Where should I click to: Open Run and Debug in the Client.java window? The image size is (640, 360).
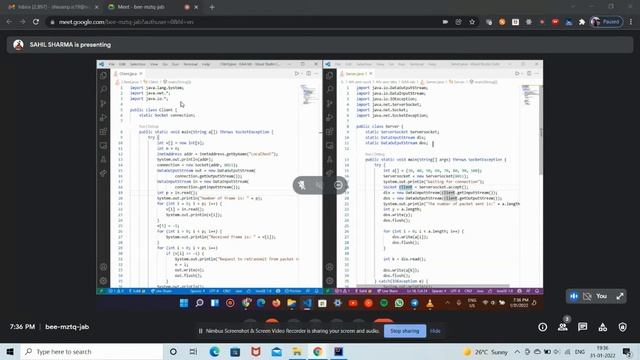coord(103,118)
